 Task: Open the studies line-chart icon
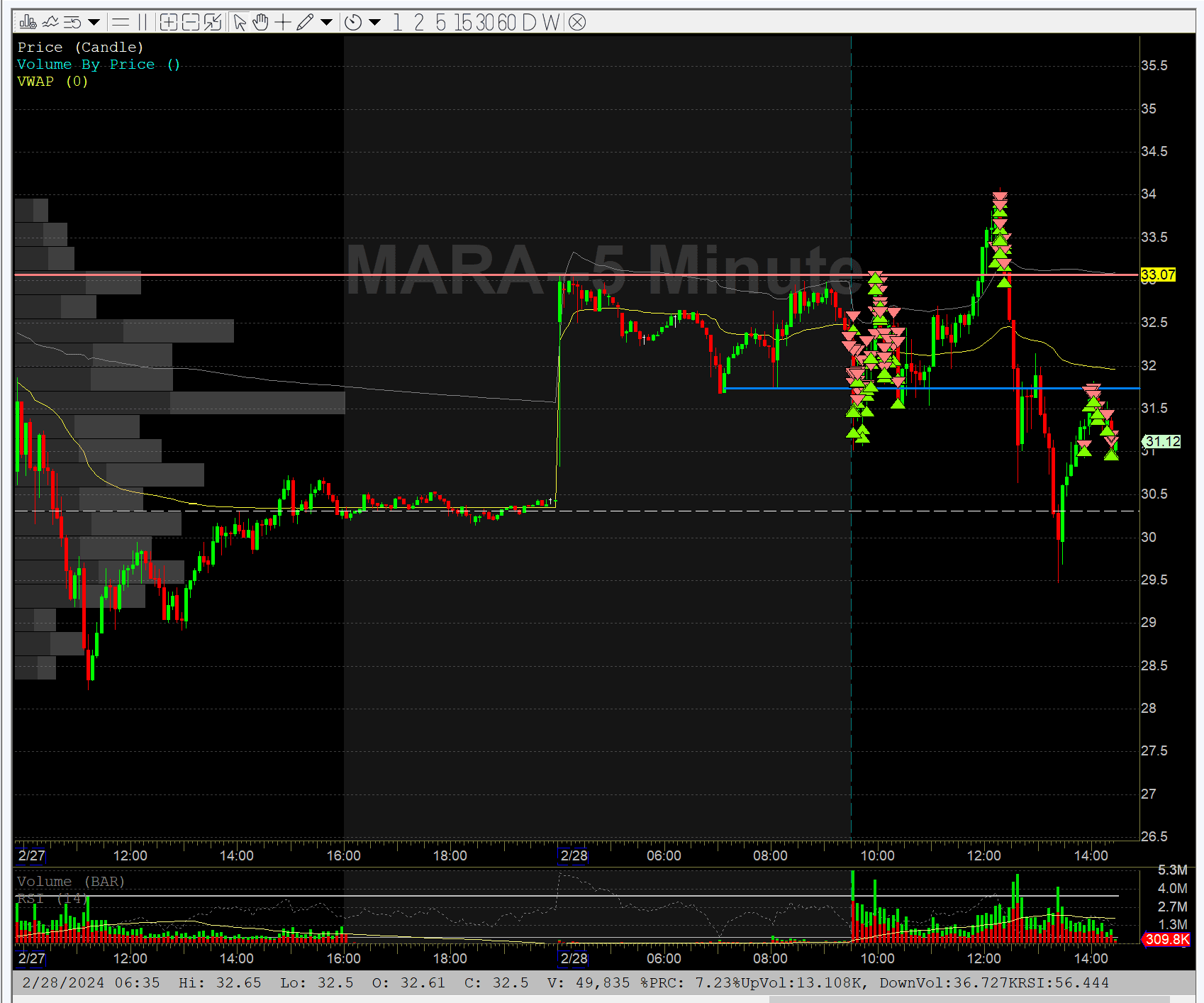click(50, 23)
